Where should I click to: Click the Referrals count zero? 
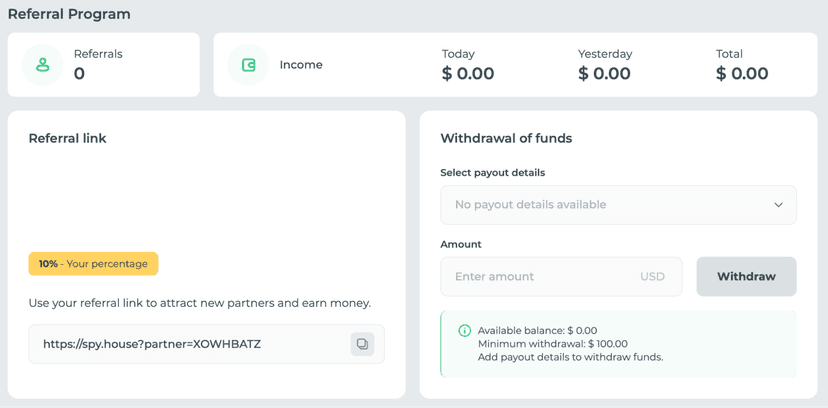click(79, 73)
